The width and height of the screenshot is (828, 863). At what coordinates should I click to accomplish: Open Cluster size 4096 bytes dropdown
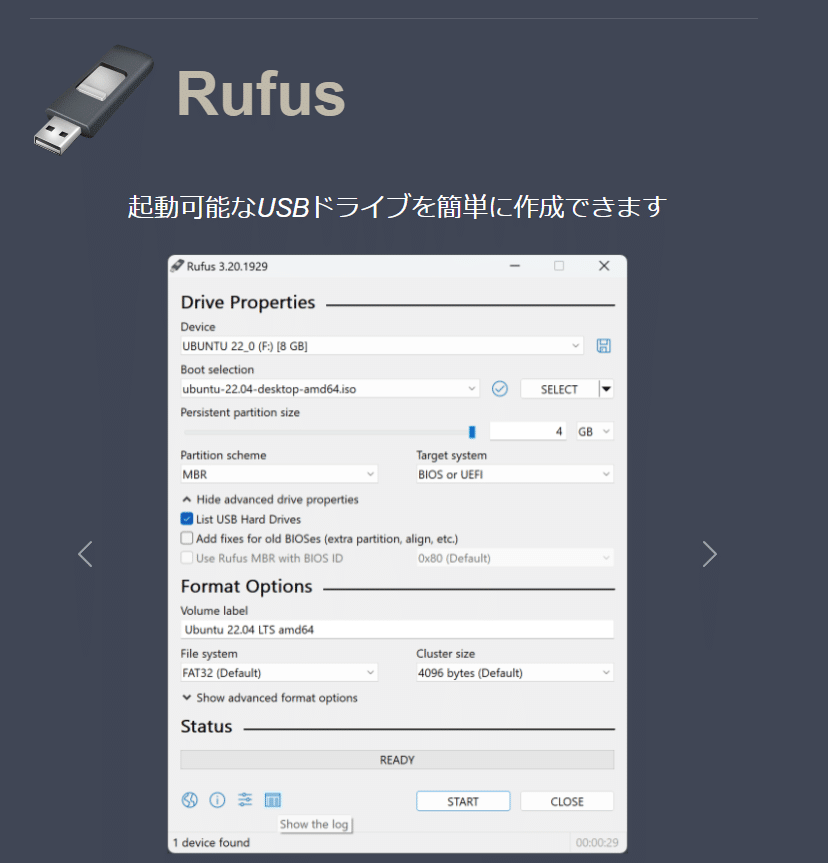pyautogui.click(x=515, y=673)
